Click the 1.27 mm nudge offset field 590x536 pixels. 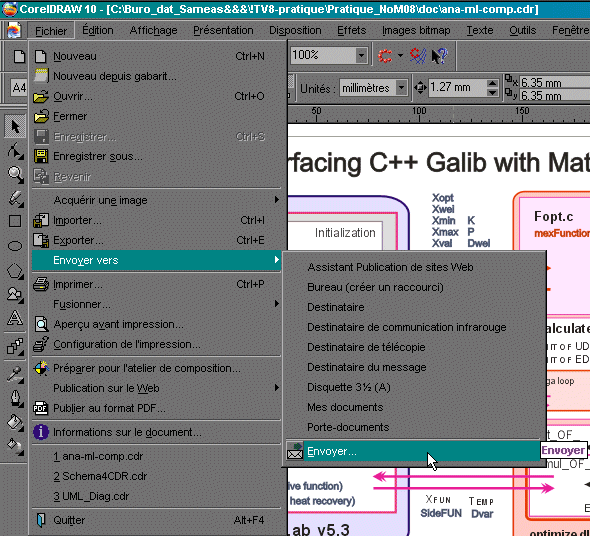point(457,88)
